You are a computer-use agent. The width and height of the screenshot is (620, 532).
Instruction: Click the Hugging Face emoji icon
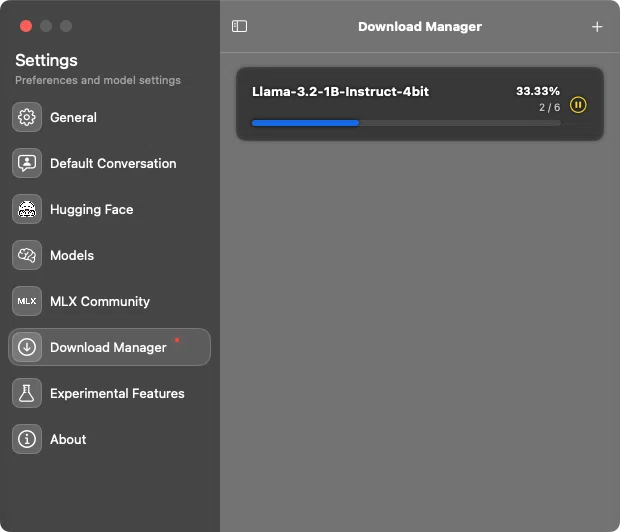click(x=26, y=209)
